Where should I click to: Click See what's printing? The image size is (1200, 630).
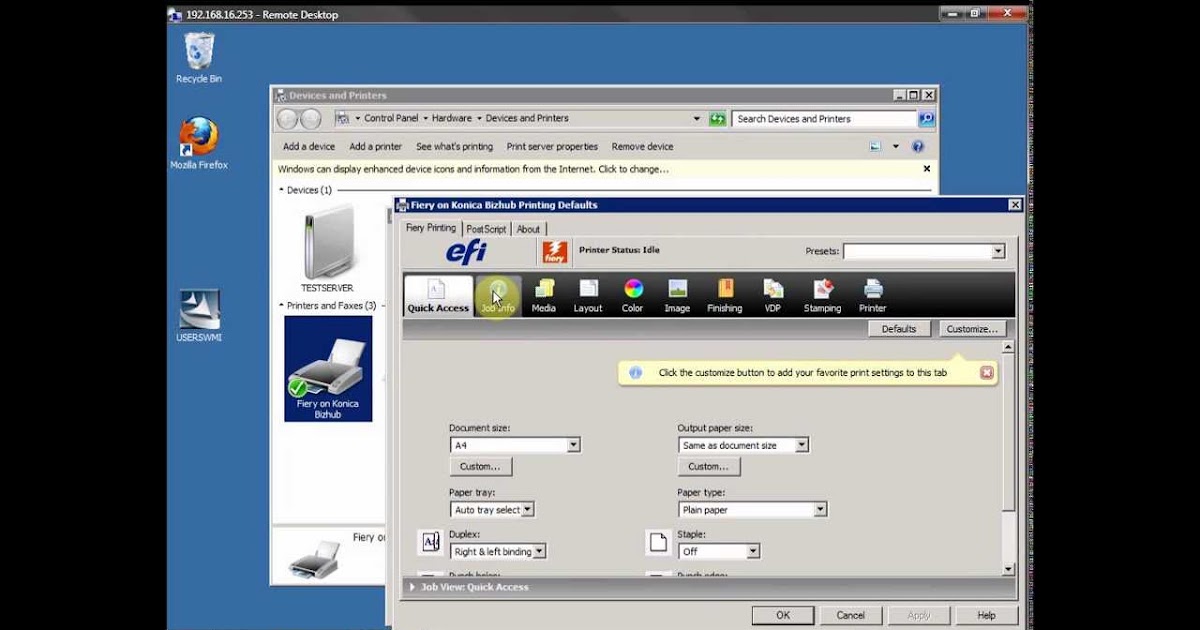[x=454, y=146]
